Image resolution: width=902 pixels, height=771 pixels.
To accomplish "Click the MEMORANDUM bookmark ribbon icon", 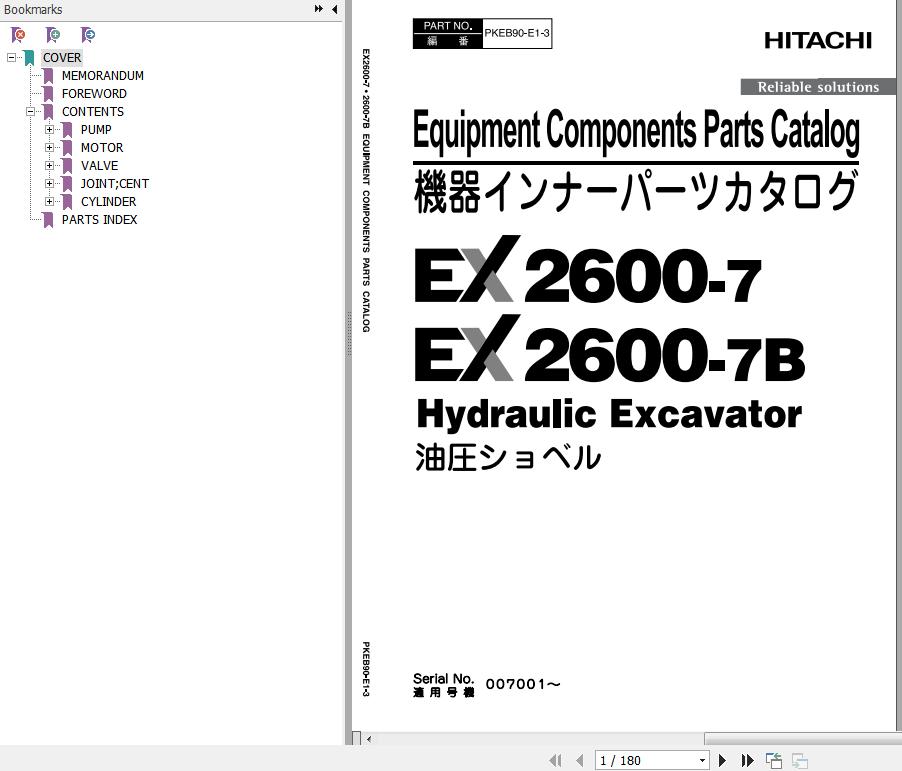I will tap(48, 75).
